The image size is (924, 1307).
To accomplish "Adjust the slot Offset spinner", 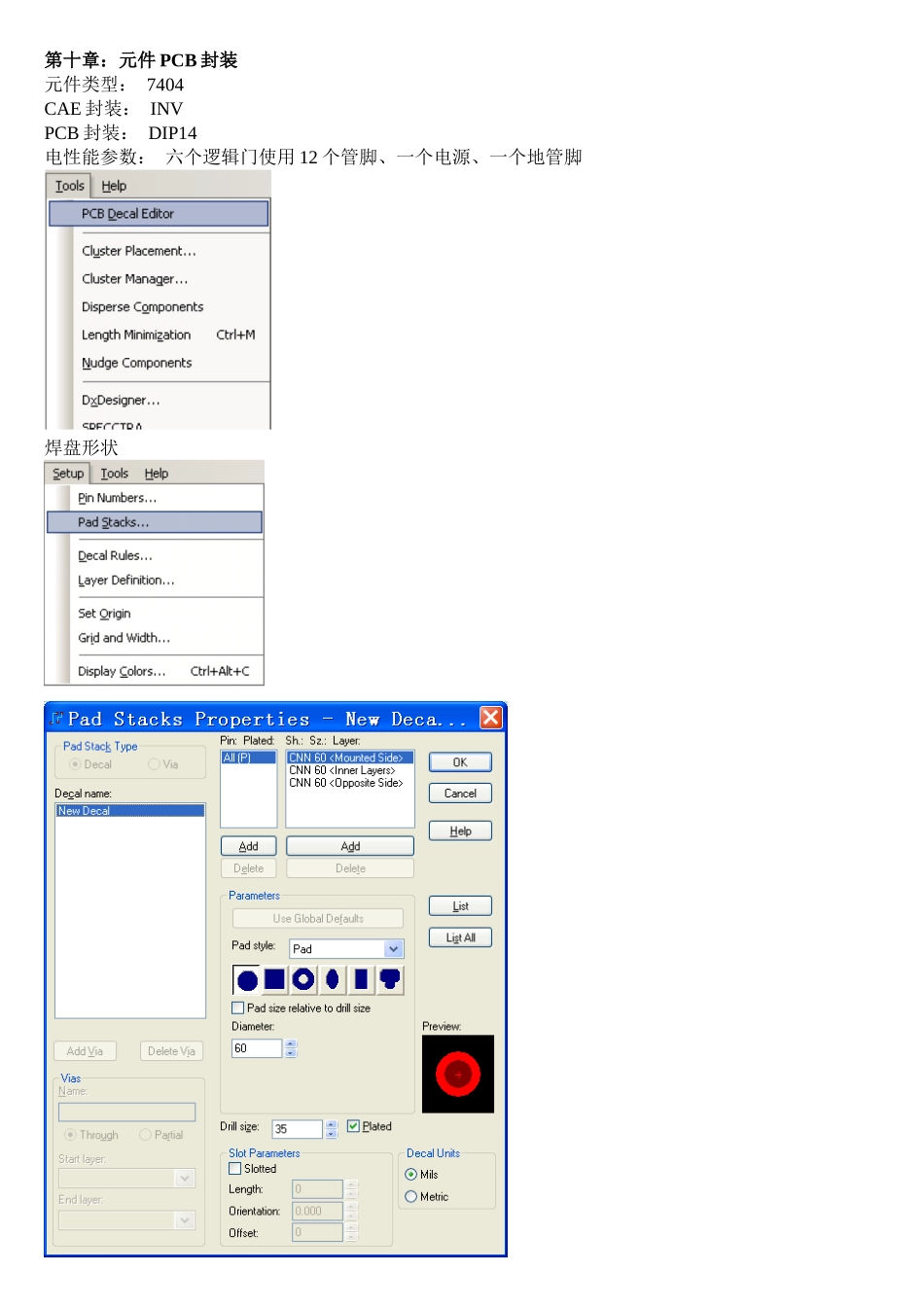I will (x=351, y=1232).
